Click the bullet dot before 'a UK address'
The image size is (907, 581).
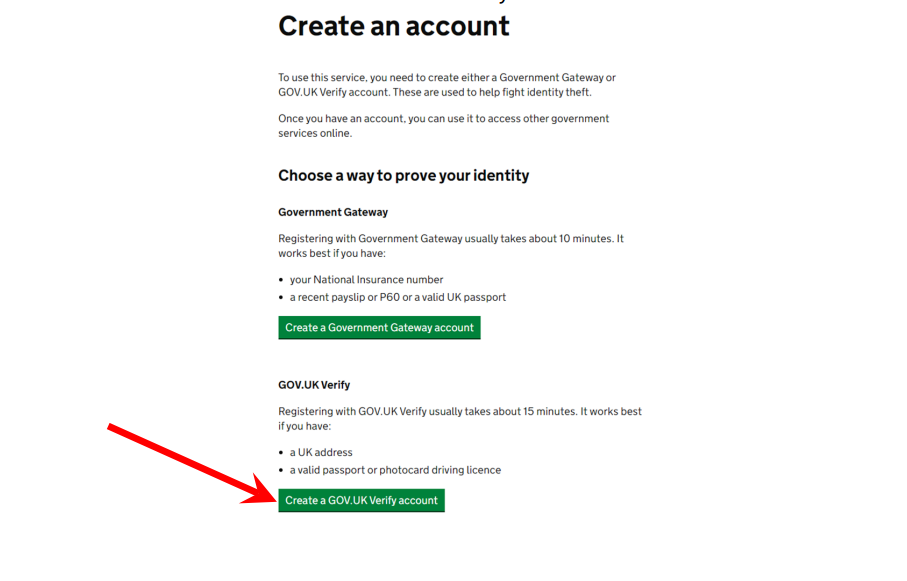(x=282, y=453)
